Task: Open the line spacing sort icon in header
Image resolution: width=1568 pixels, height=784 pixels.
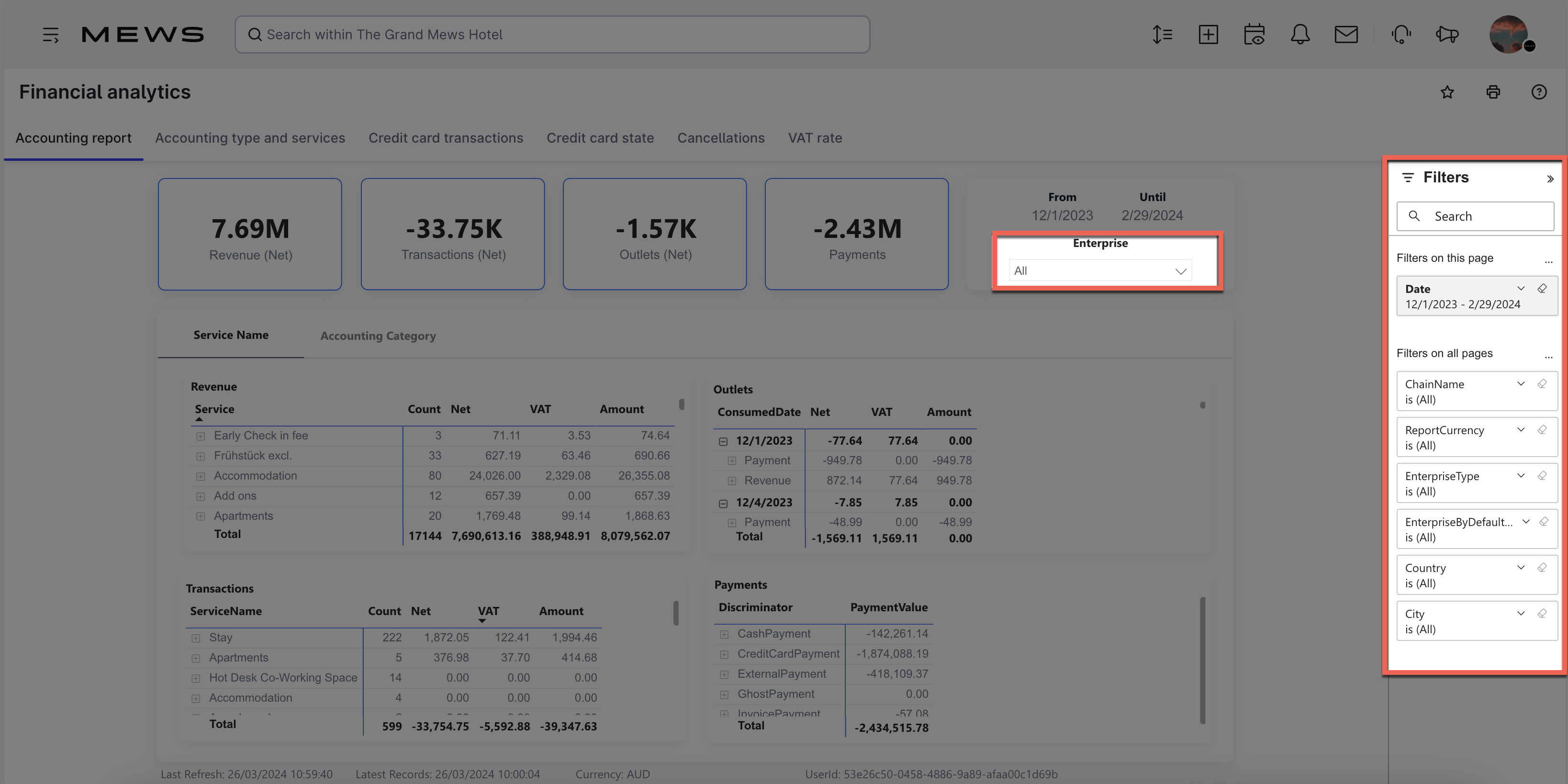Action: click(x=1162, y=34)
